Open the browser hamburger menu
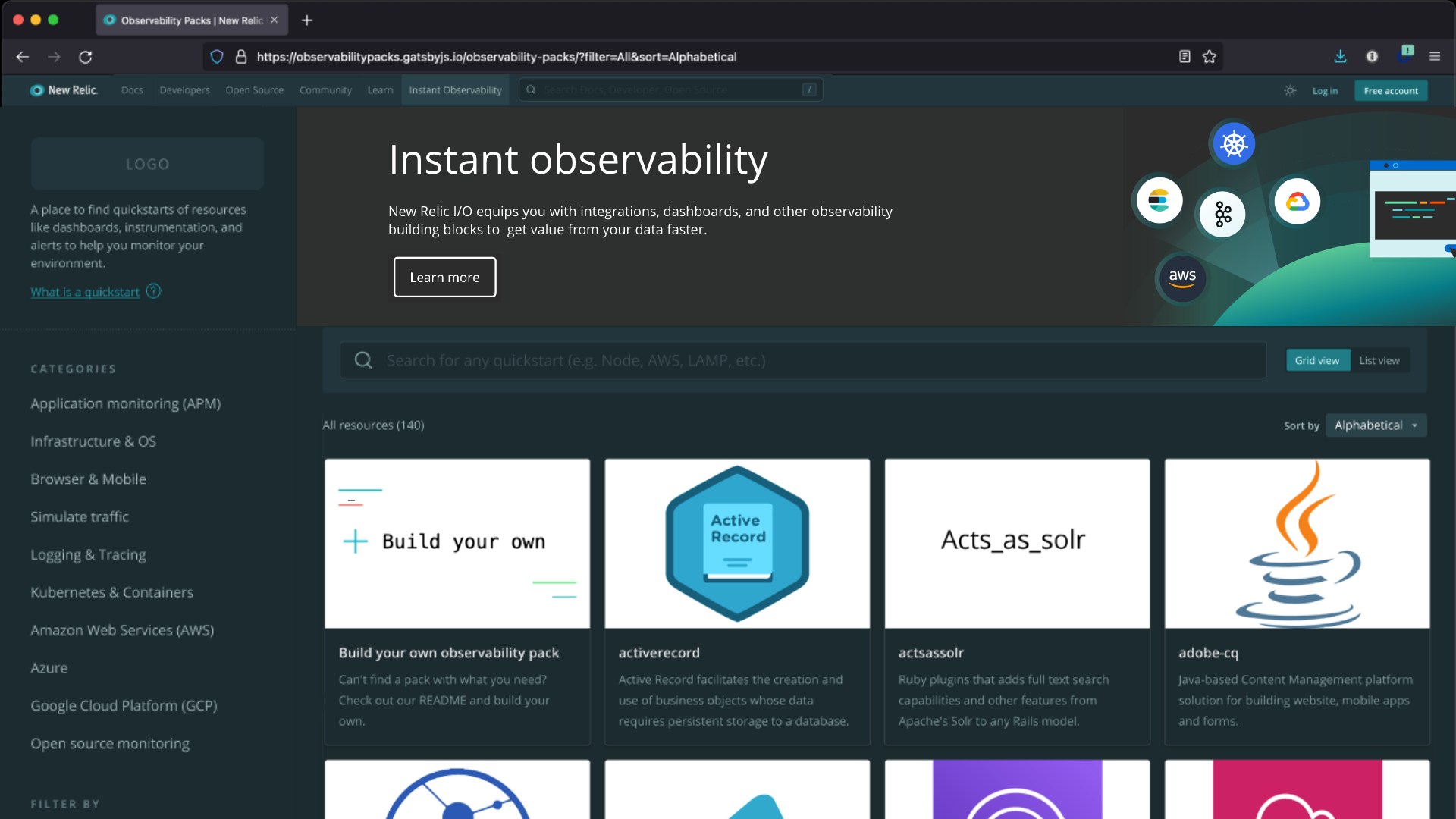Image resolution: width=1456 pixels, height=819 pixels. point(1434,56)
